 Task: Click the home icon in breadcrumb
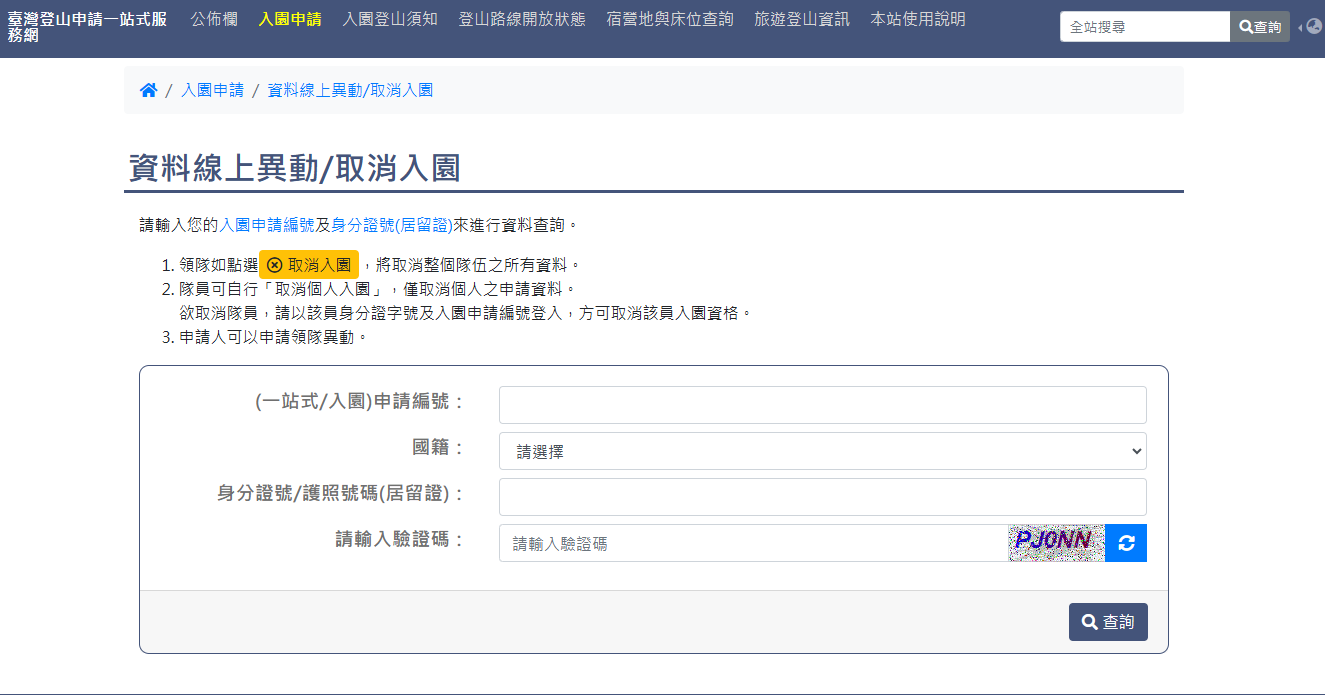[x=148, y=90]
